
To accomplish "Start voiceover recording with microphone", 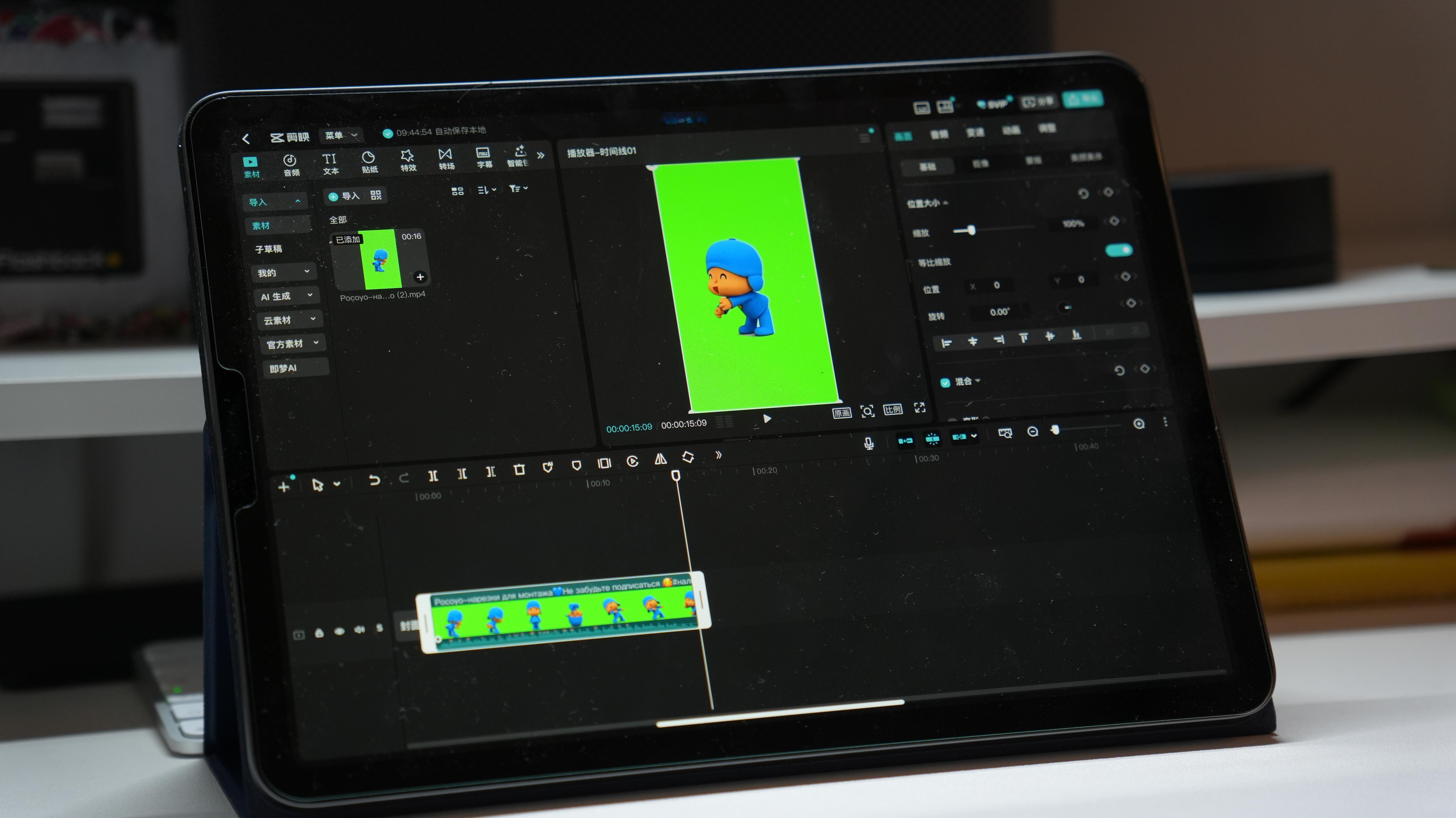I will pyautogui.click(x=869, y=444).
